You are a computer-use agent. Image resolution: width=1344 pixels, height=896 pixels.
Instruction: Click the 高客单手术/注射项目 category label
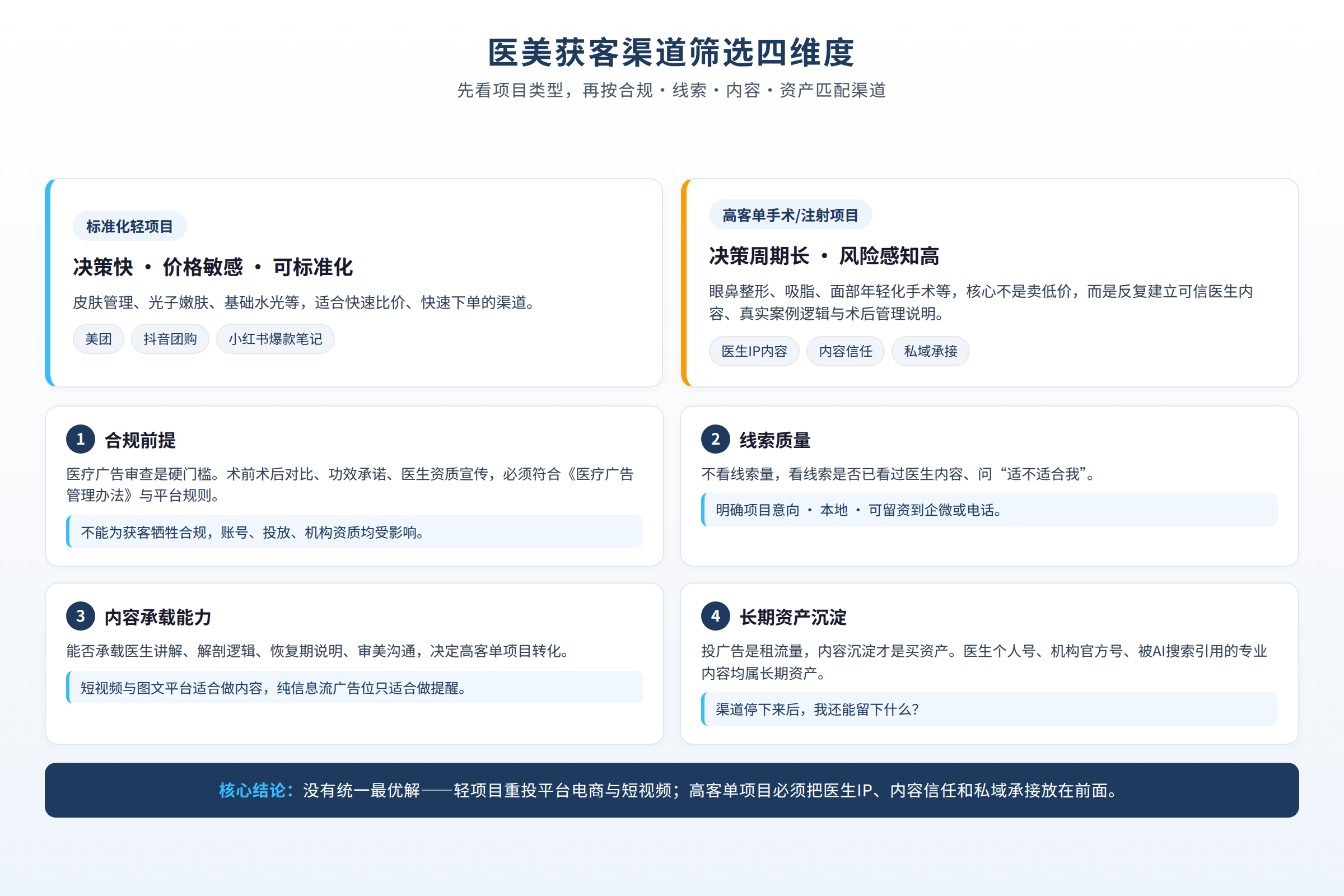click(790, 215)
